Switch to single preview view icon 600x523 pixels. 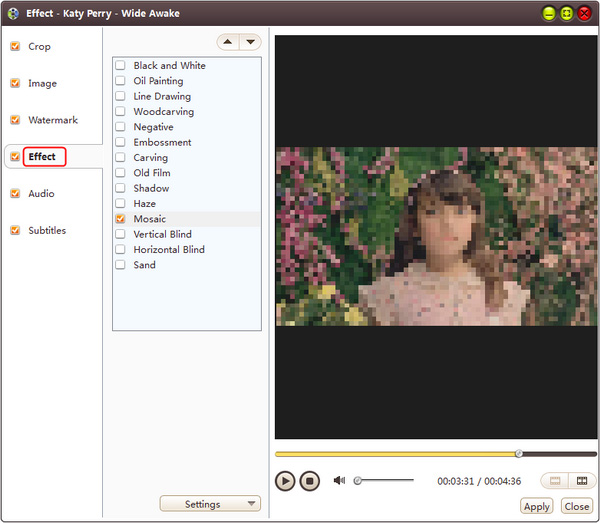pyautogui.click(x=554, y=481)
